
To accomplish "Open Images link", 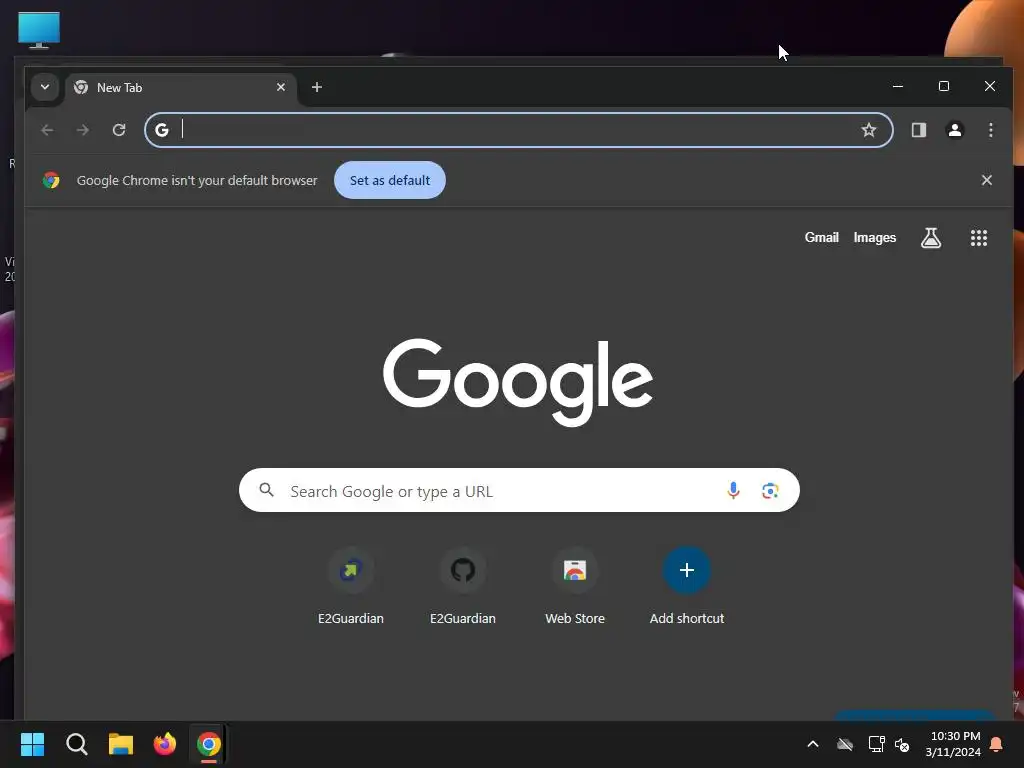I will [874, 238].
